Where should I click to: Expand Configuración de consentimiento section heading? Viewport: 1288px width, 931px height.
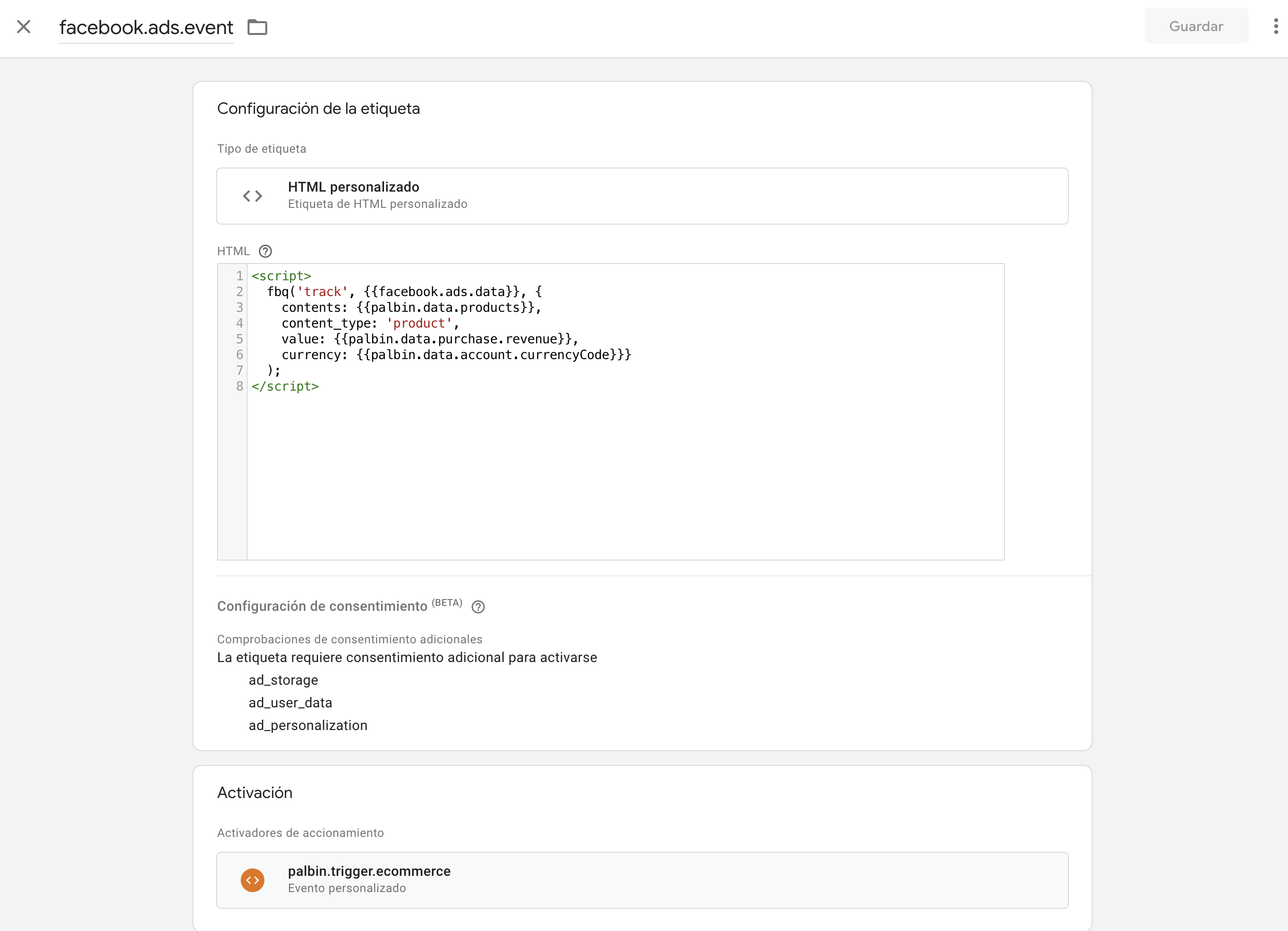point(322,606)
